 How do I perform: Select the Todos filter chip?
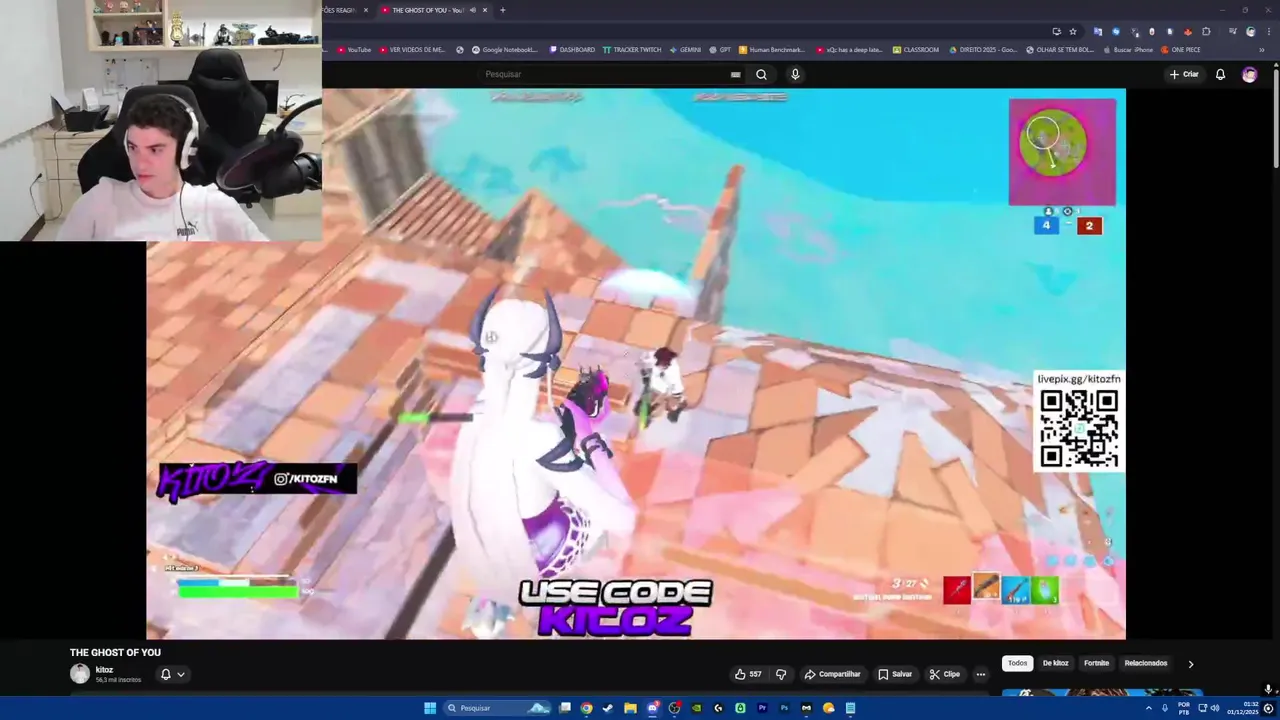[1017, 663]
